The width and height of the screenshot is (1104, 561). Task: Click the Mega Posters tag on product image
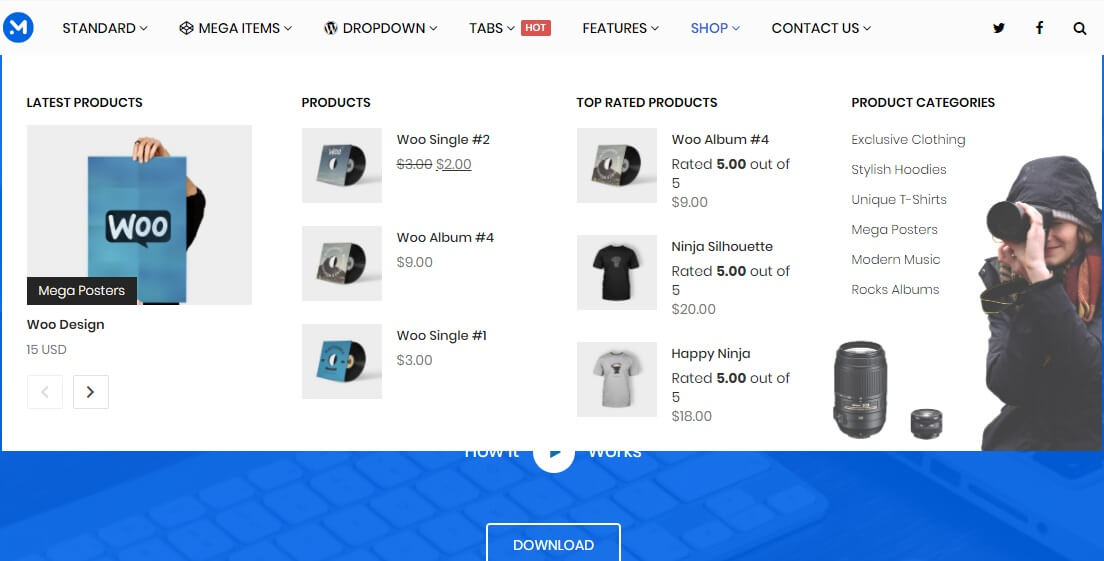[82, 291]
